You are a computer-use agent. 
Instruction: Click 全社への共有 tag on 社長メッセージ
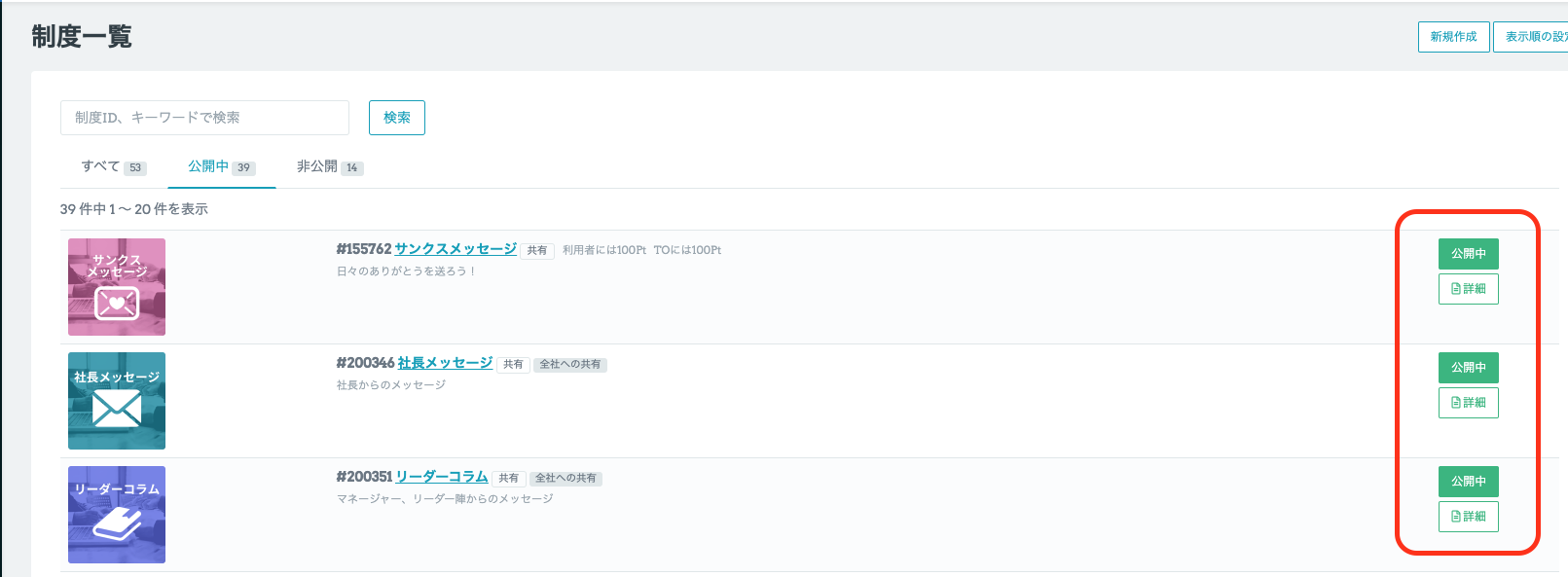(x=570, y=365)
